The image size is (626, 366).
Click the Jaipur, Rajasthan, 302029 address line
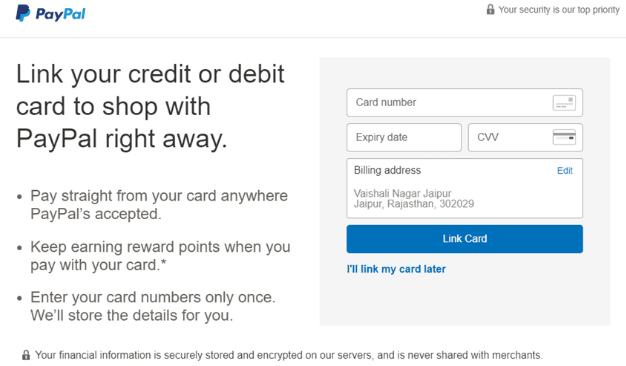click(x=414, y=204)
